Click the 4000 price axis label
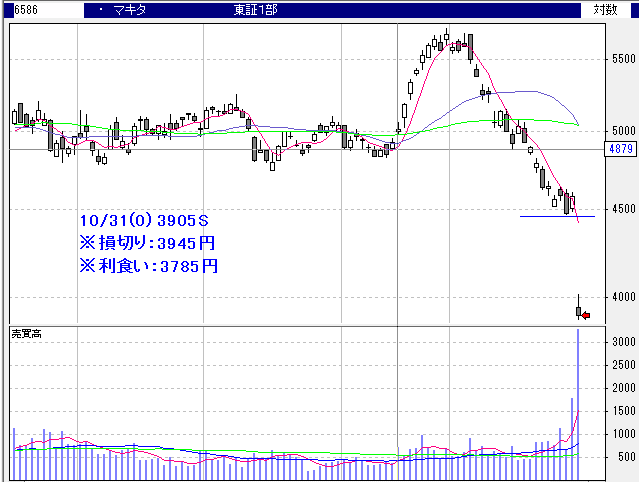Image resolution: width=639 pixels, height=482 pixels. click(623, 296)
